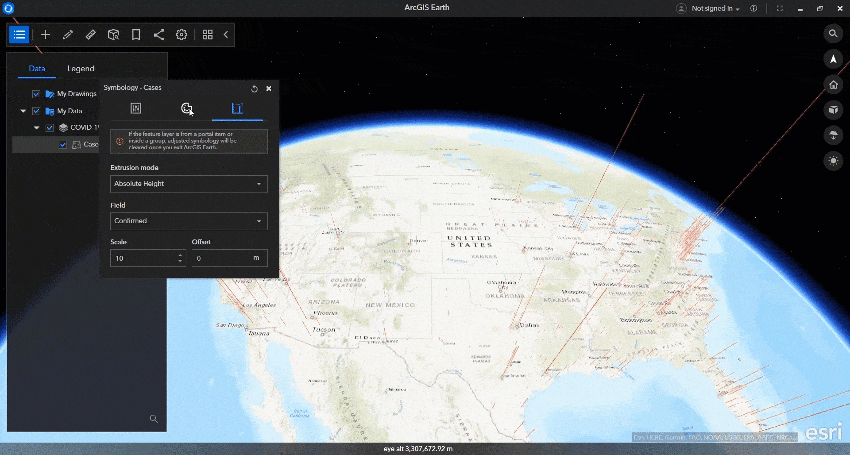Click the Add Data plus icon
Viewport: 850px width, 455px height.
coord(46,35)
